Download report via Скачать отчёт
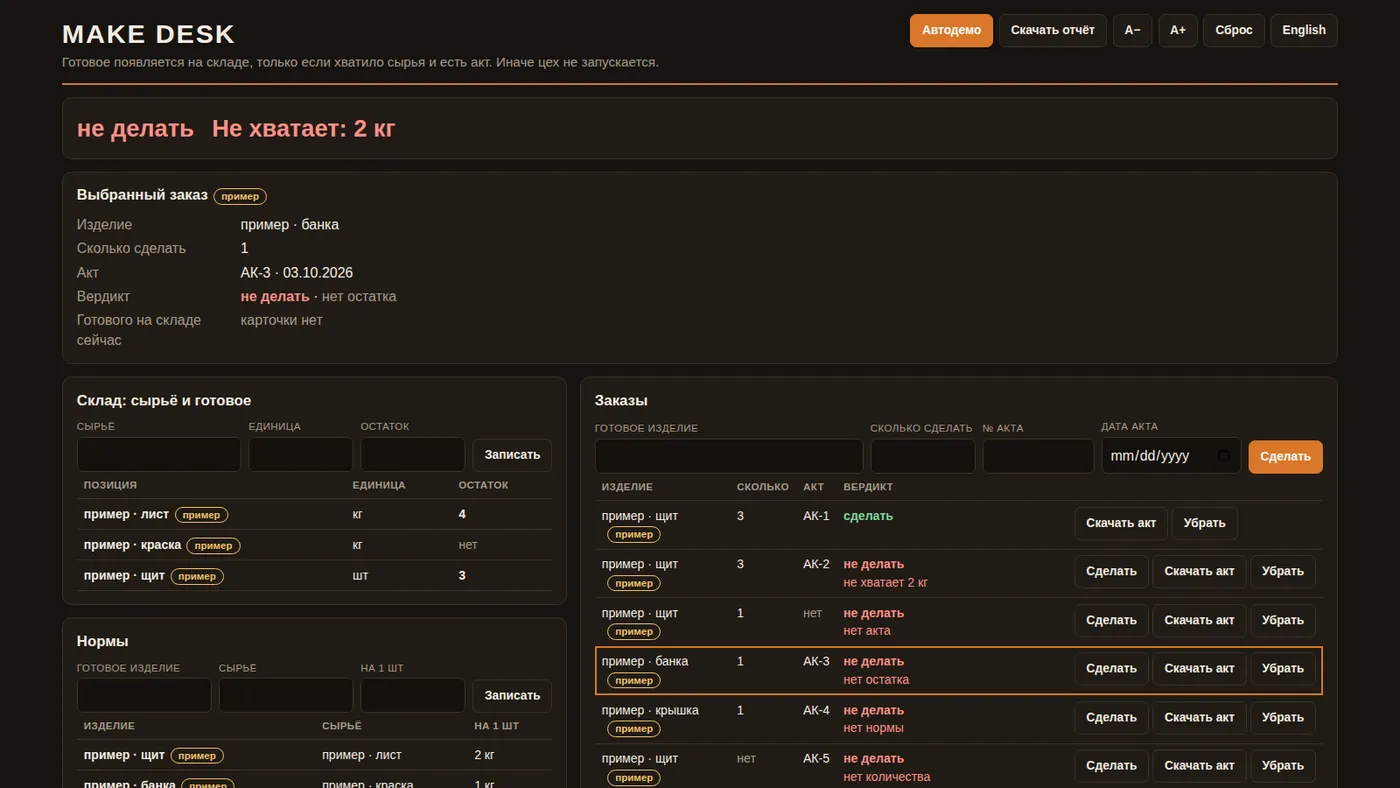1400x788 pixels. click(x=1052, y=30)
